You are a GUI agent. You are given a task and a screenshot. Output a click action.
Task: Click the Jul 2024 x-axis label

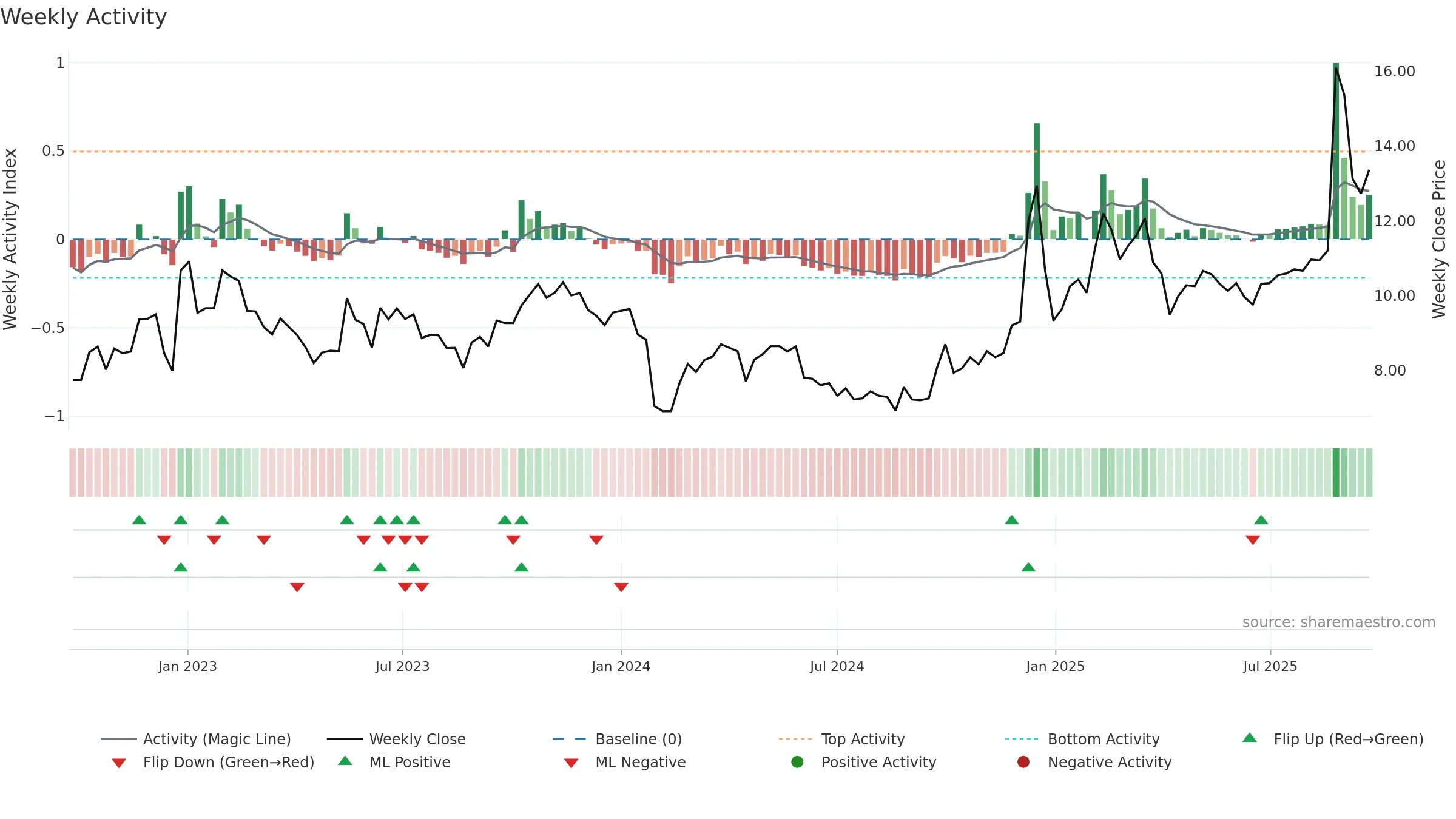point(837,666)
